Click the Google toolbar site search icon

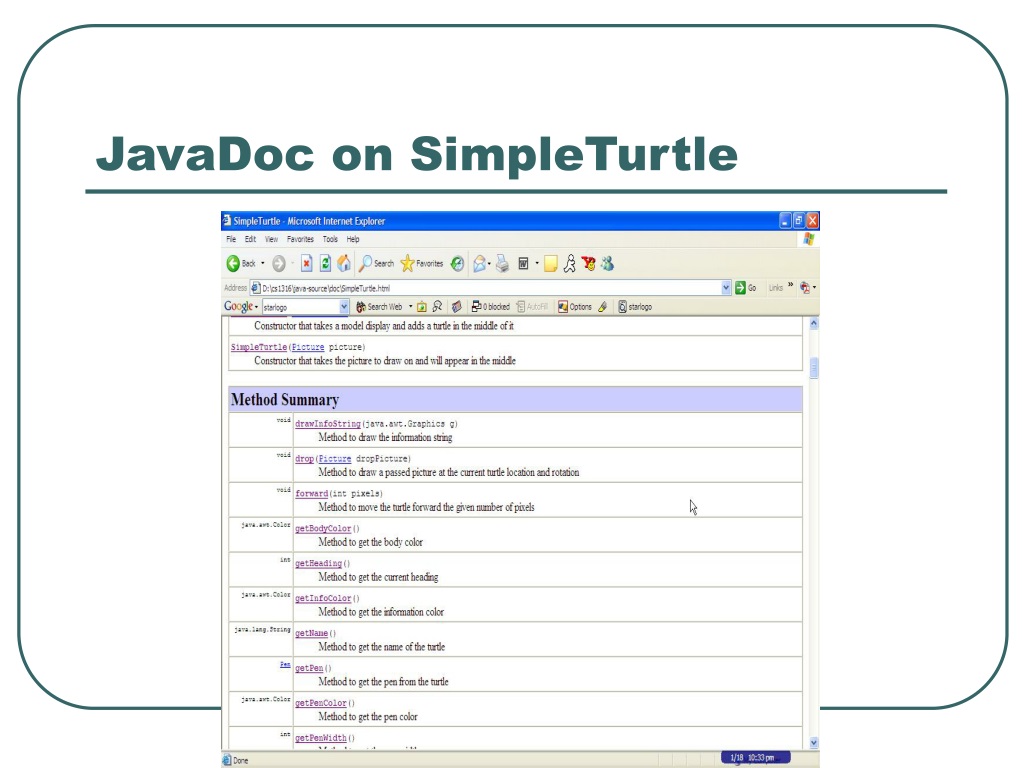[437, 306]
